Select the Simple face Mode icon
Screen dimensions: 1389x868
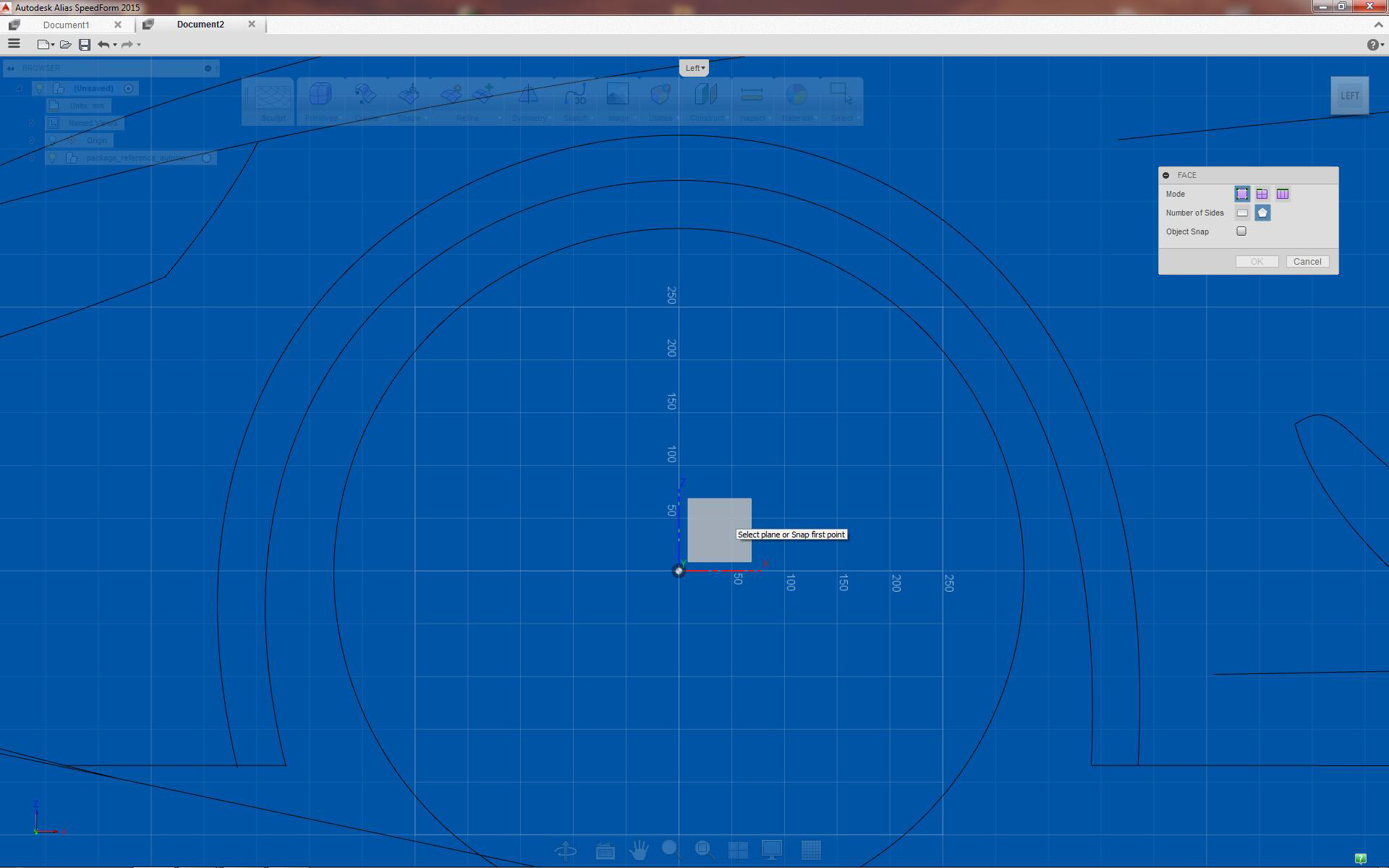tap(1242, 194)
